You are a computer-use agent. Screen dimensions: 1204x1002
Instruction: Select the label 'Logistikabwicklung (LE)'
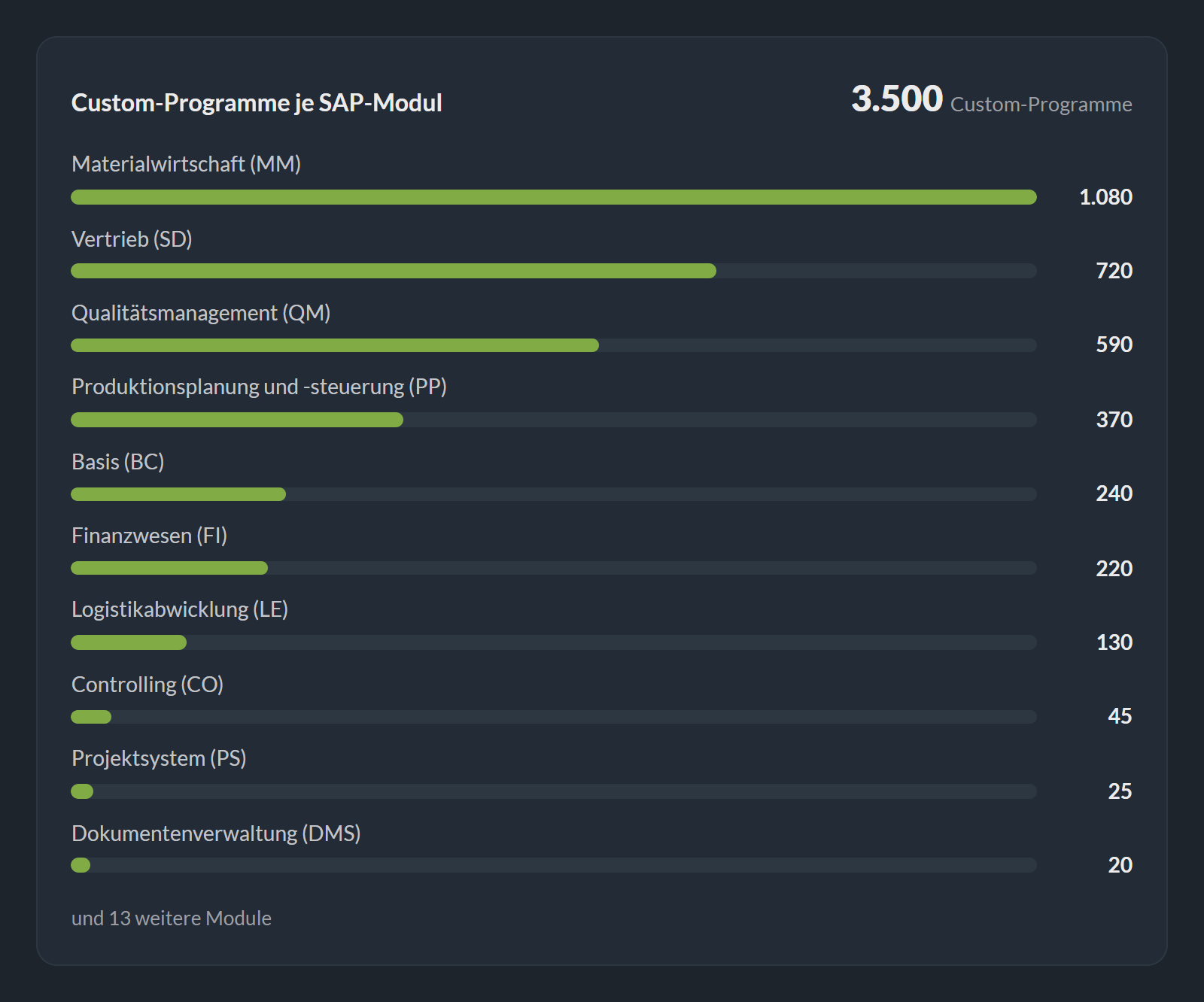tap(180, 609)
